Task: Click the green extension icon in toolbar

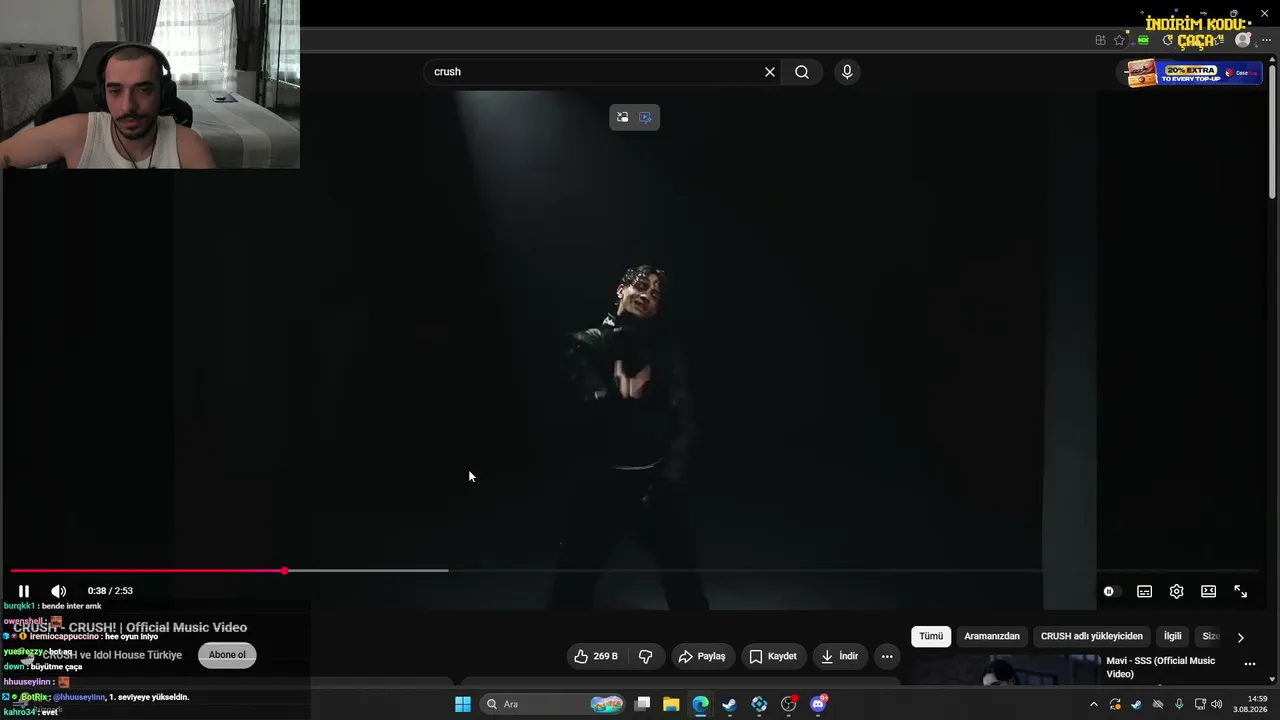Action: click(1143, 41)
